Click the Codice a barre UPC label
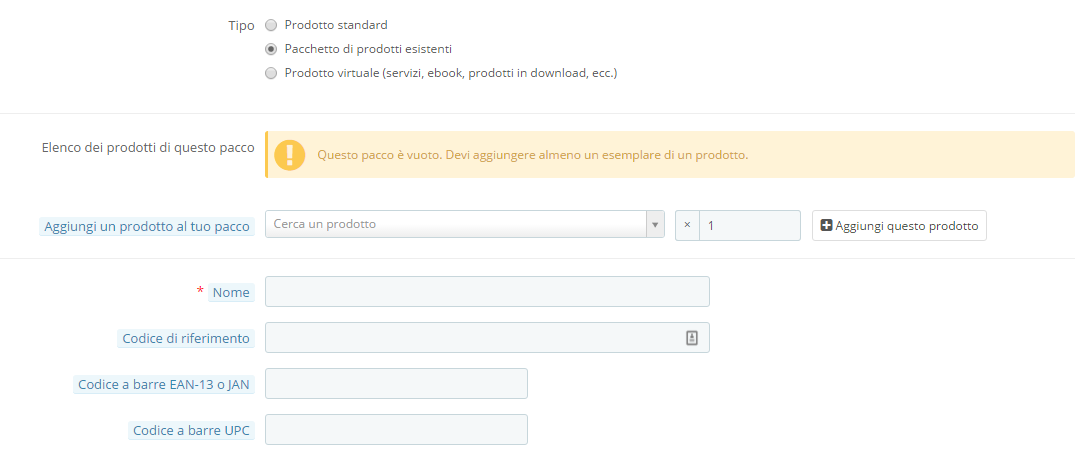 (x=191, y=431)
